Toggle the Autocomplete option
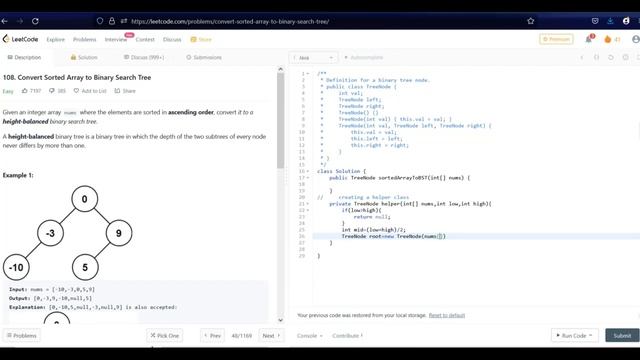 [364, 58]
